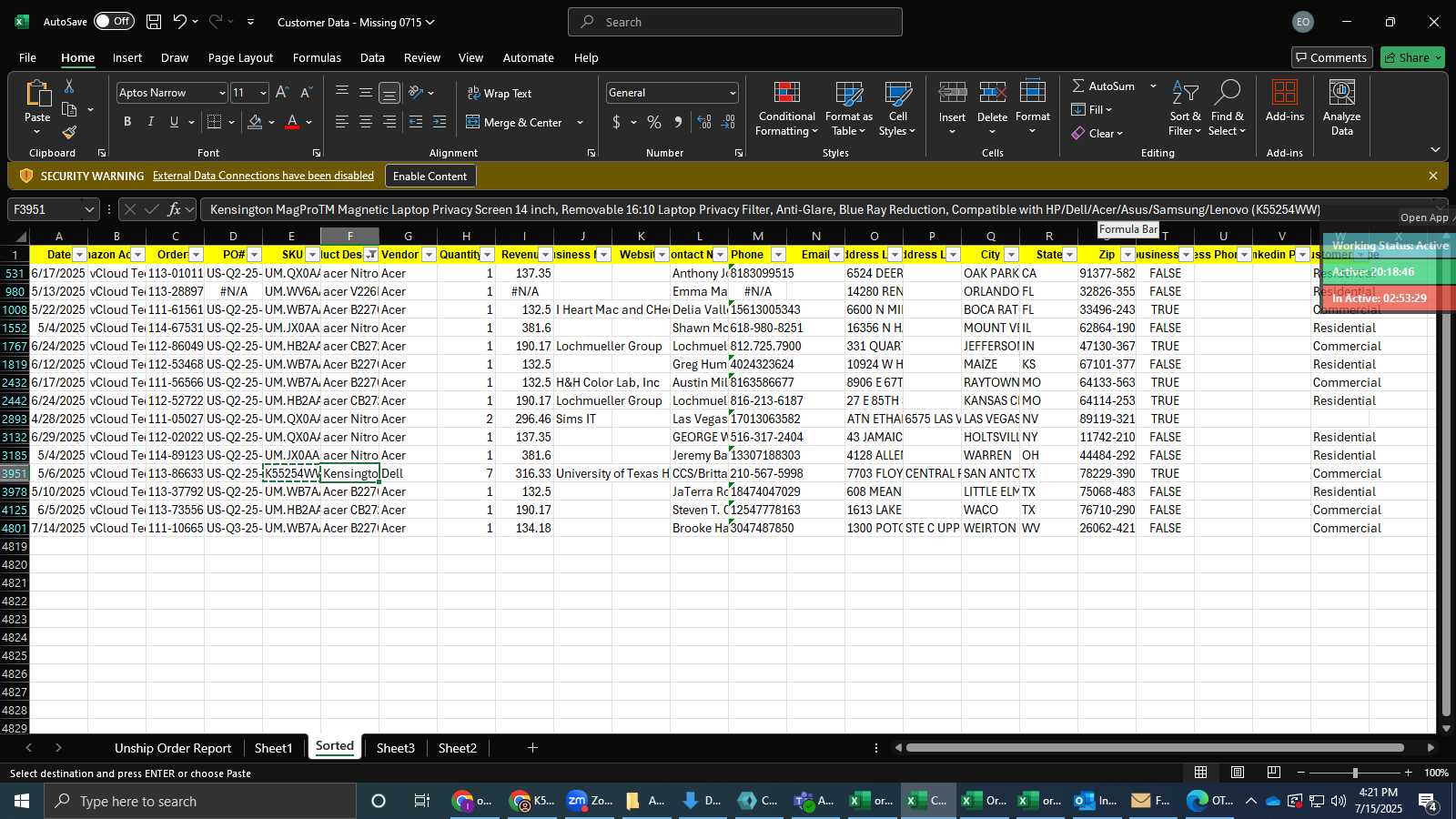Click the Search box in title bar
1456x819 pixels.
tap(735, 22)
